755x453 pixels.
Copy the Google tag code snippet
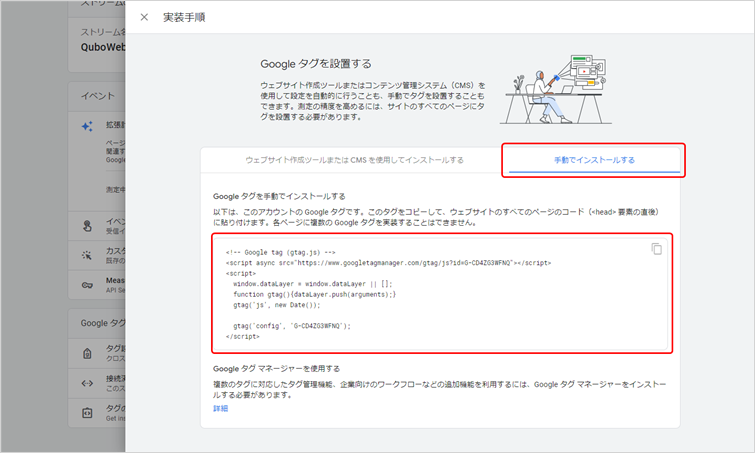pyautogui.click(x=656, y=248)
